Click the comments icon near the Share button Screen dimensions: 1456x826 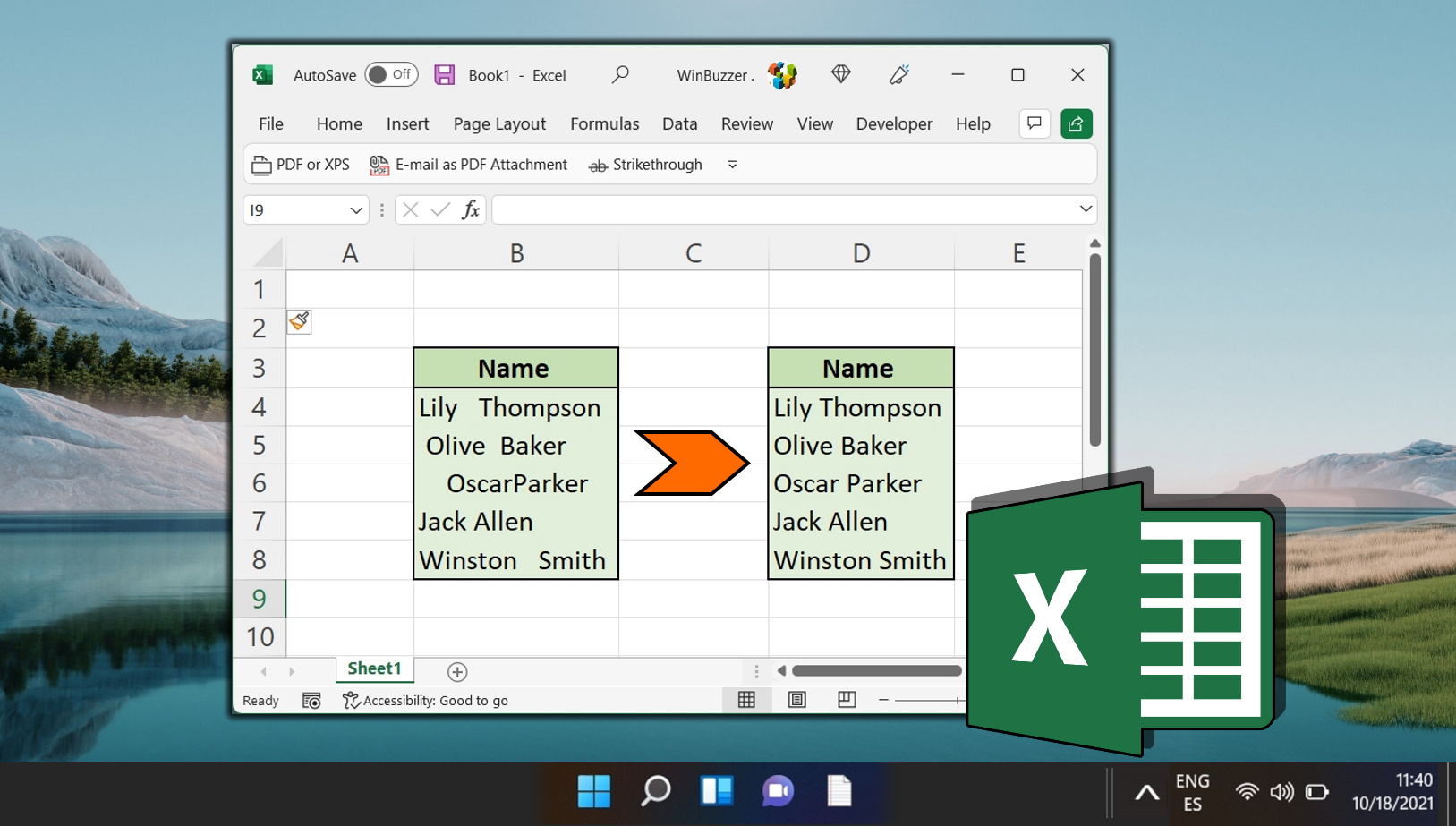[1035, 123]
